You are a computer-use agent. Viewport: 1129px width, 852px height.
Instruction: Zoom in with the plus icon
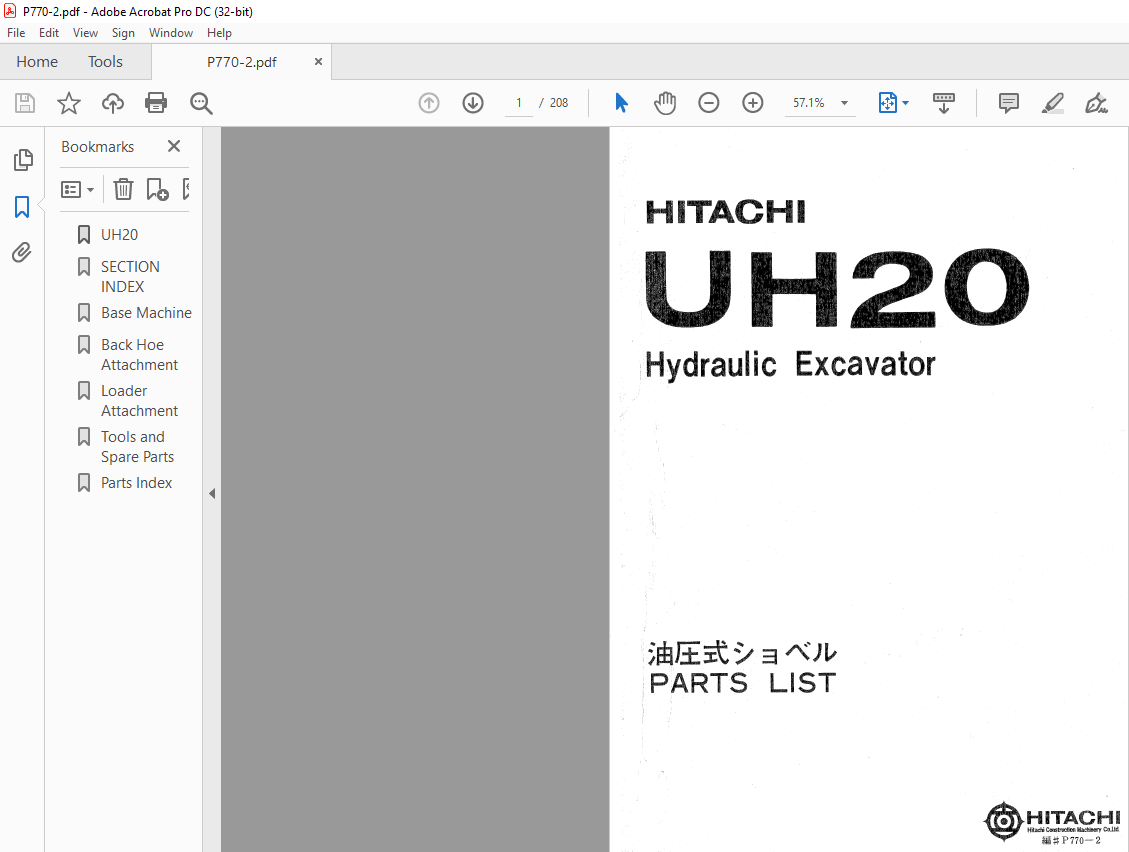click(x=752, y=103)
